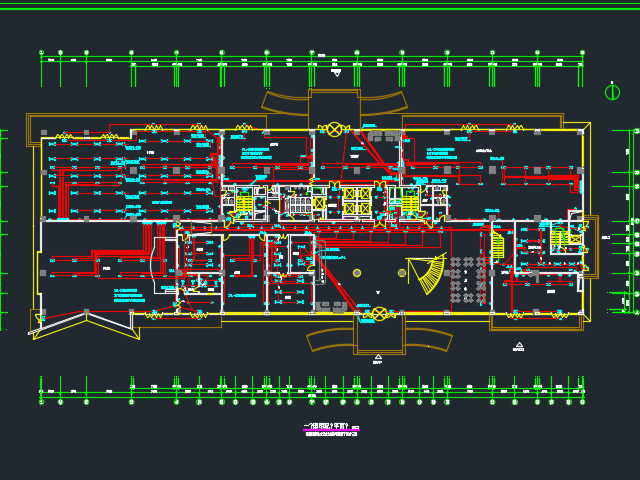This screenshot has width=640, height=480.
Task: Select the revolving door symbol at the north entrance
Action: tap(334, 130)
